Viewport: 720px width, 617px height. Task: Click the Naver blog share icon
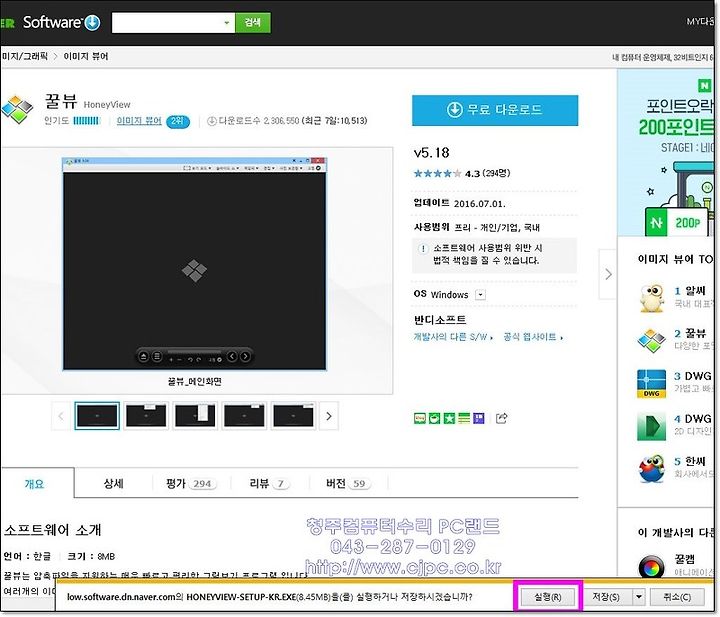click(420, 418)
